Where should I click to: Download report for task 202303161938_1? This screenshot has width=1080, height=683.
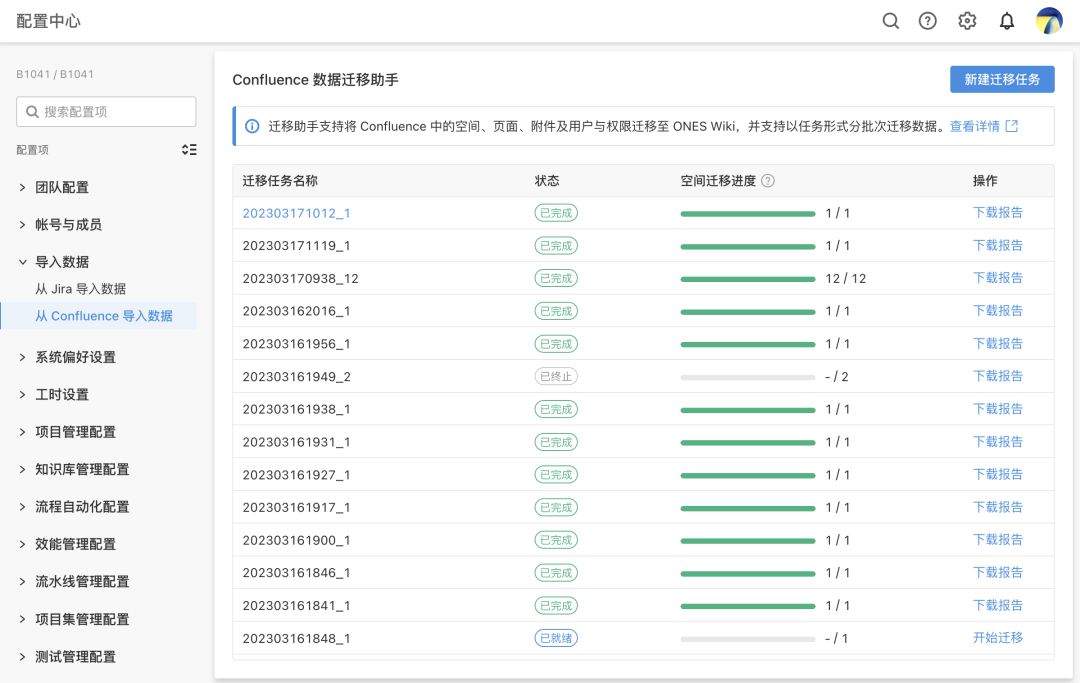[x=997, y=409]
